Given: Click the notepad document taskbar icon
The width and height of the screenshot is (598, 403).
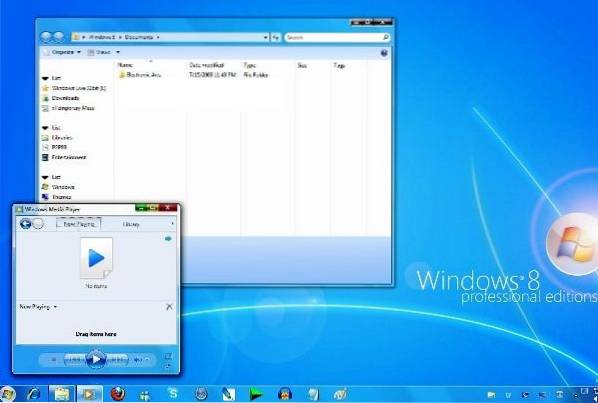Looking at the screenshot, I should pyautogui.click(x=313, y=394).
